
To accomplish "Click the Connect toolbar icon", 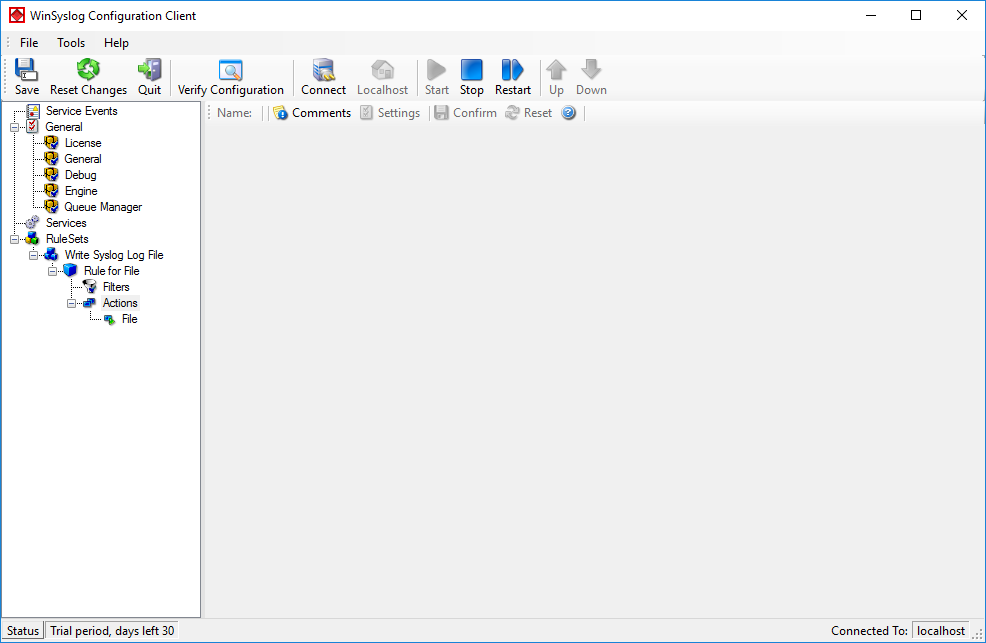I will pyautogui.click(x=323, y=77).
